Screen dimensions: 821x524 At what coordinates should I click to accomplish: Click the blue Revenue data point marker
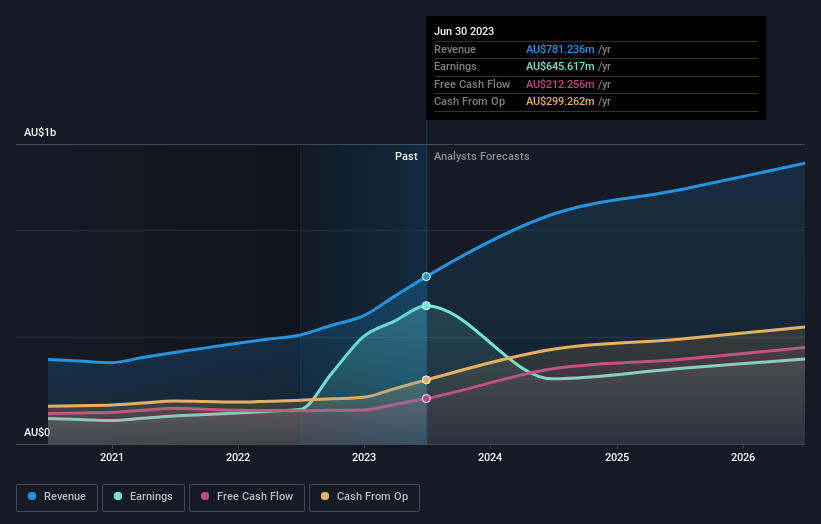point(426,276)
